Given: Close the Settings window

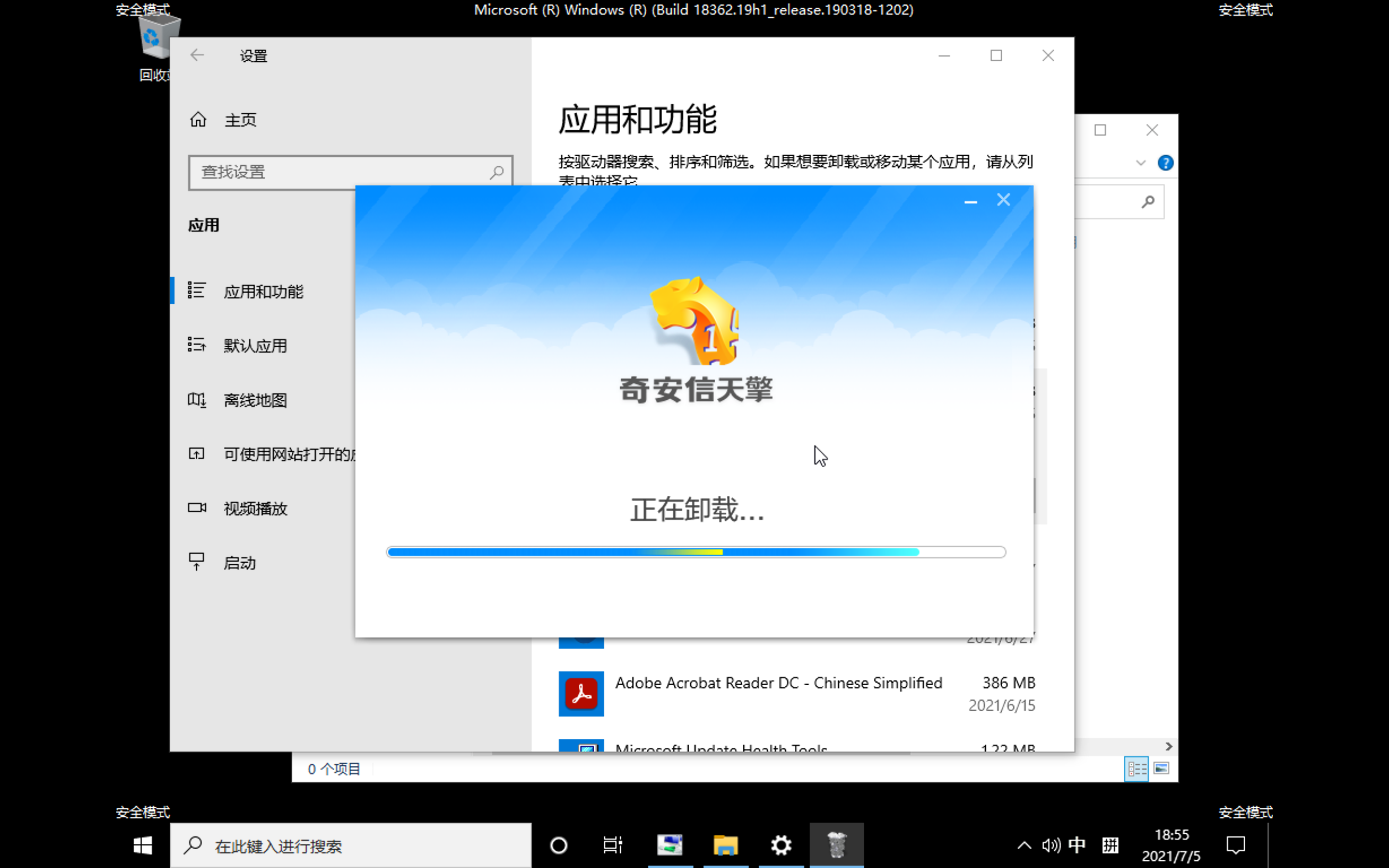Looking at the screenshot, I should coord(1048,55).
